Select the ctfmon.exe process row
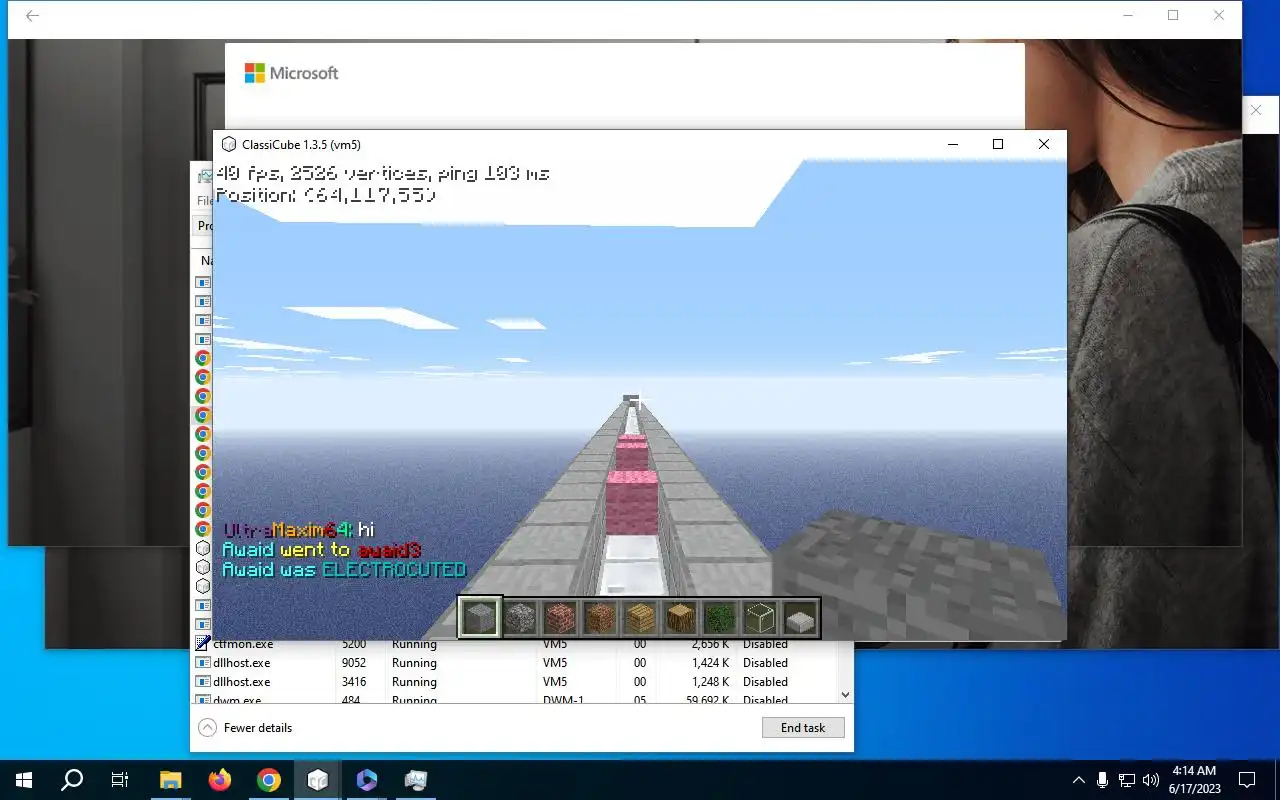This screenshot has width=1280, height=800. 514,644
